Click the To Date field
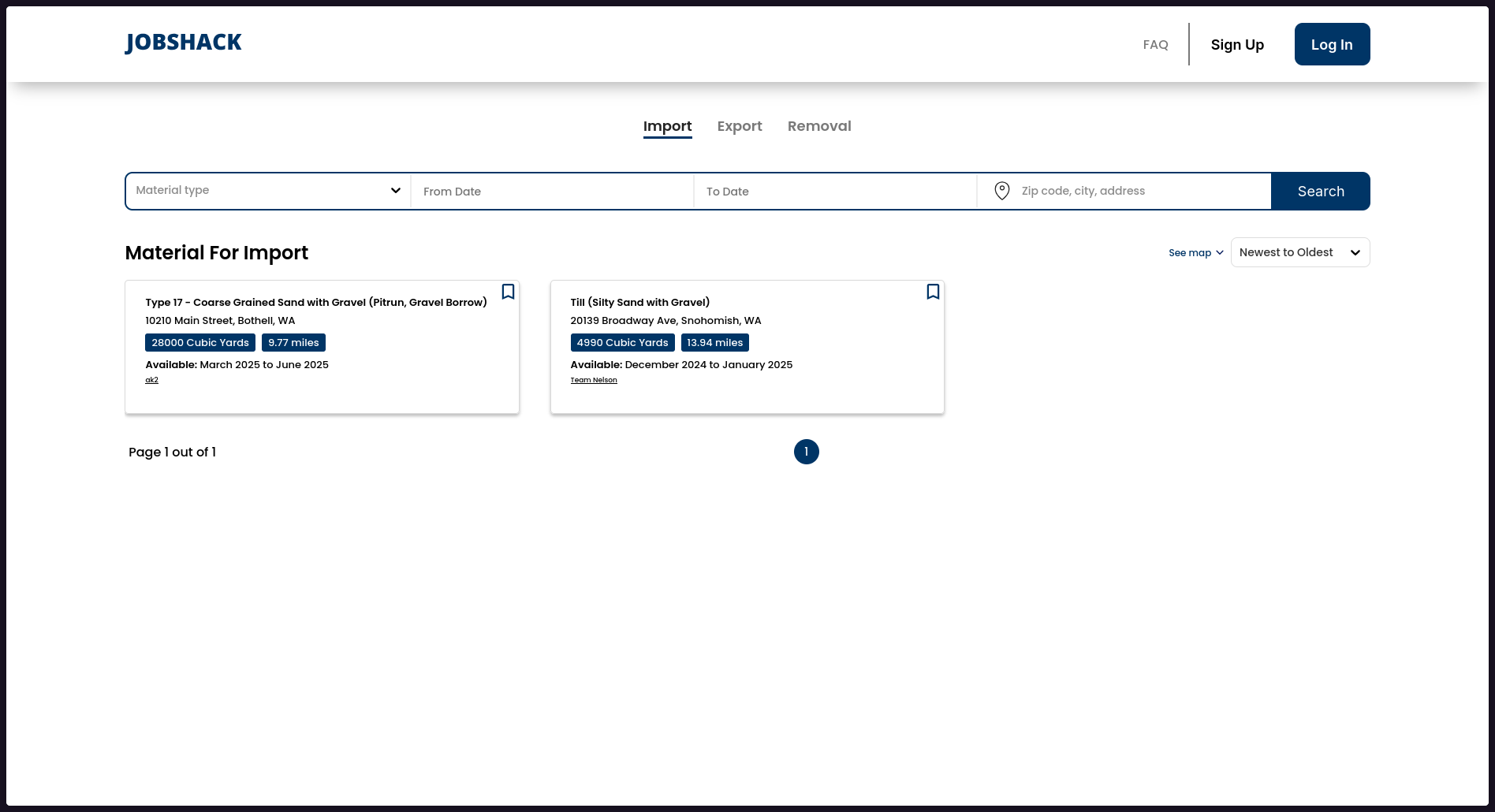 pos(835,192)
